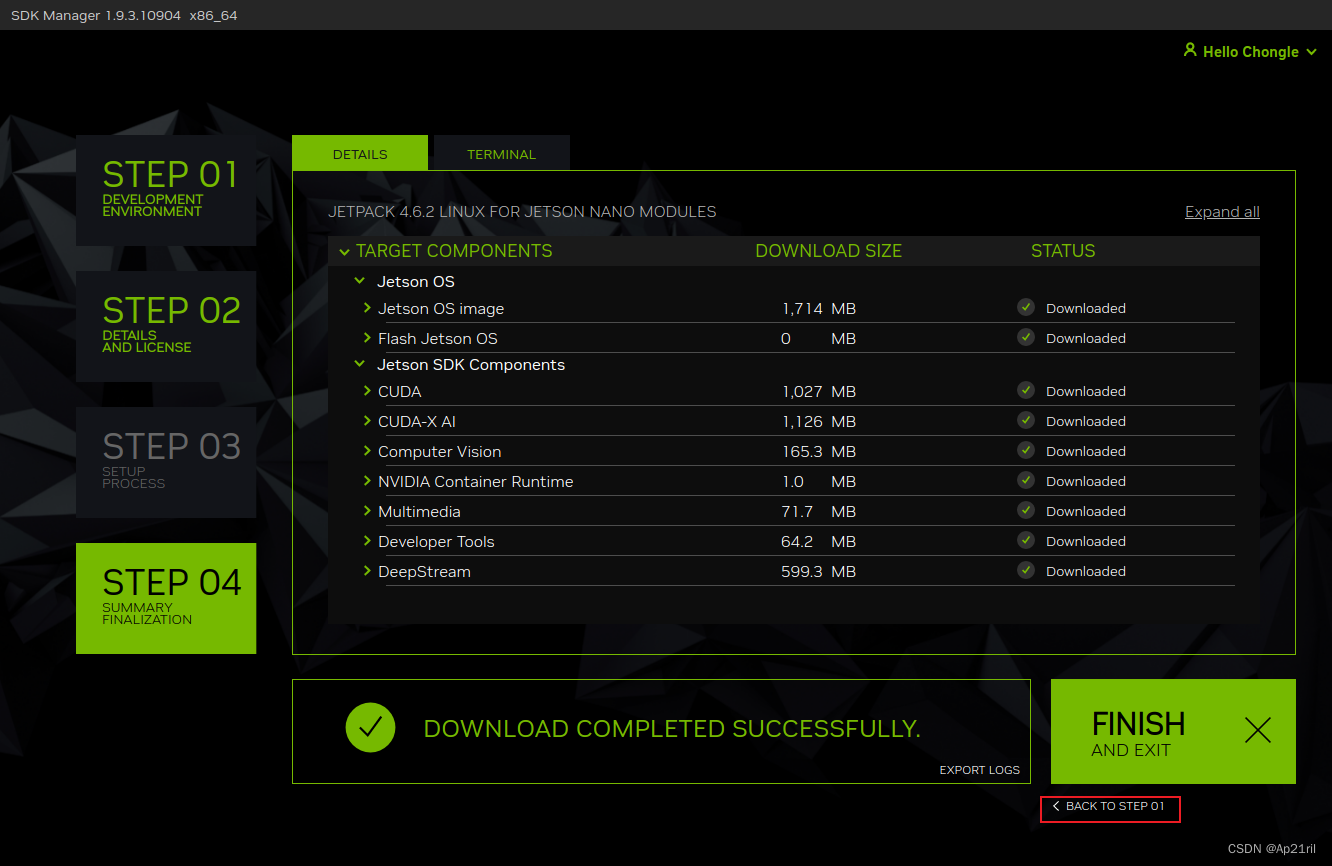The height and width of the screenshot is (866, 1332).
Task: Click the Hello Chongle greeting text
Action: (x=1250, y=52)
